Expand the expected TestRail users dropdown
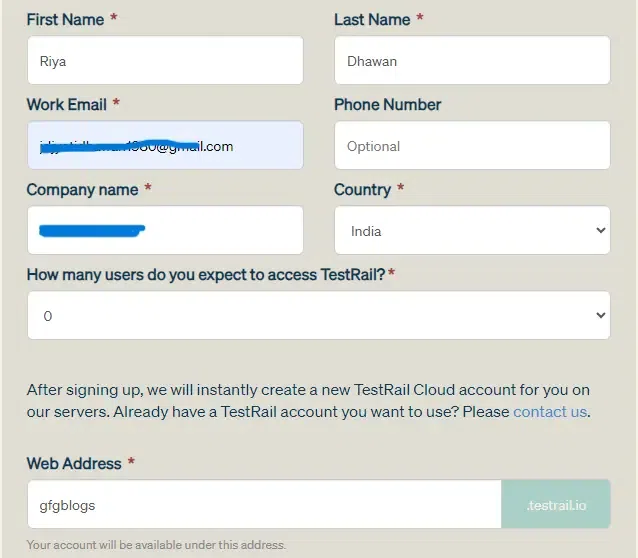The width and height of the screenshot is (638, 558). (x=318, y=316)
